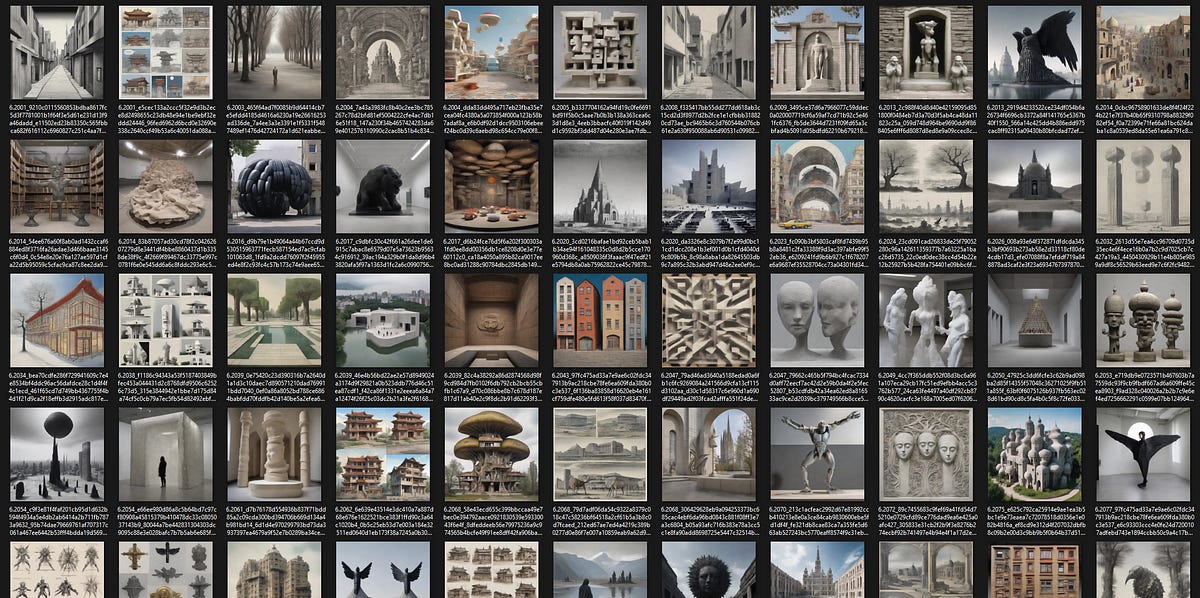The image size is (1200, 598).
Task: Open the sepia hillside town thumbnail 6.2014_0cbc9
Action: 1143,52
